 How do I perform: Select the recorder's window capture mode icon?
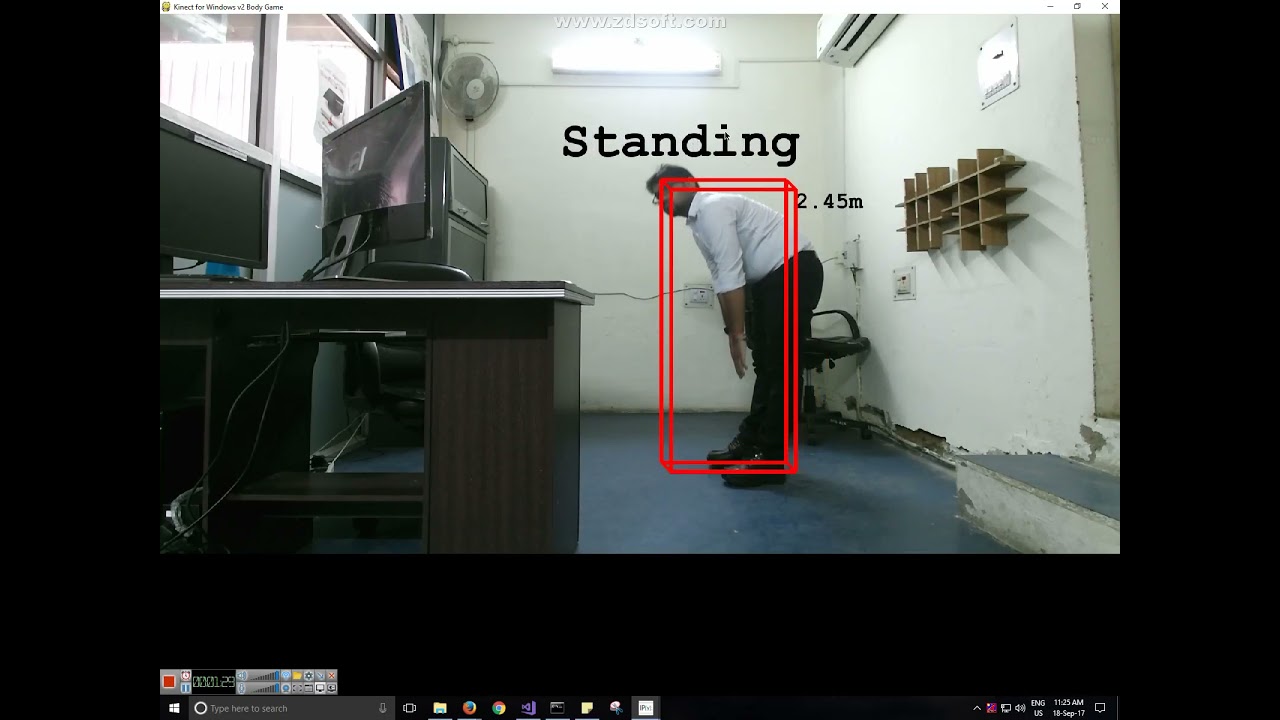pos(309,688)
